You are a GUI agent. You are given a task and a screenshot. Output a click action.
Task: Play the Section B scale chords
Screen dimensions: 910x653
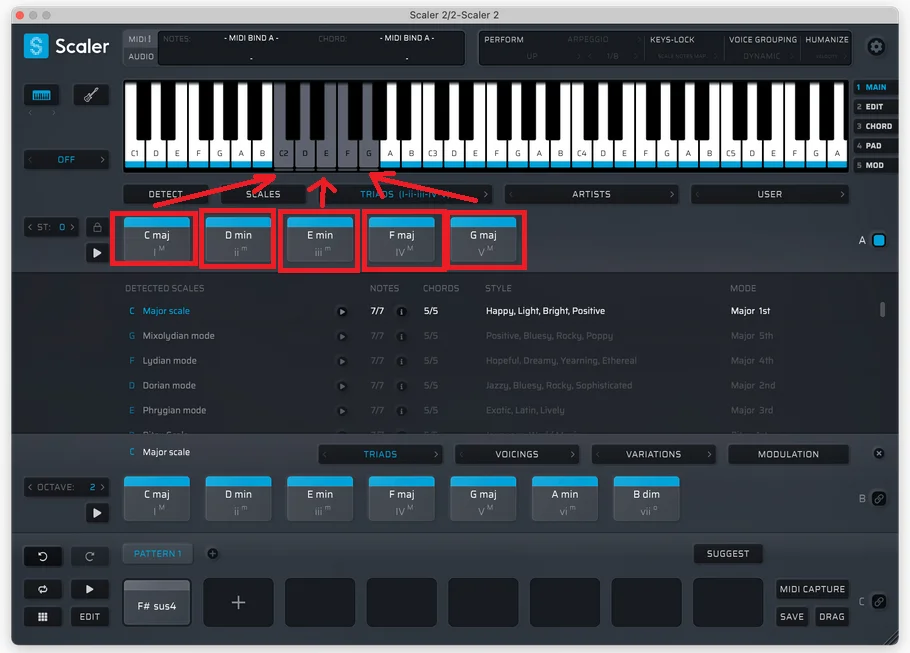(97, 513)
